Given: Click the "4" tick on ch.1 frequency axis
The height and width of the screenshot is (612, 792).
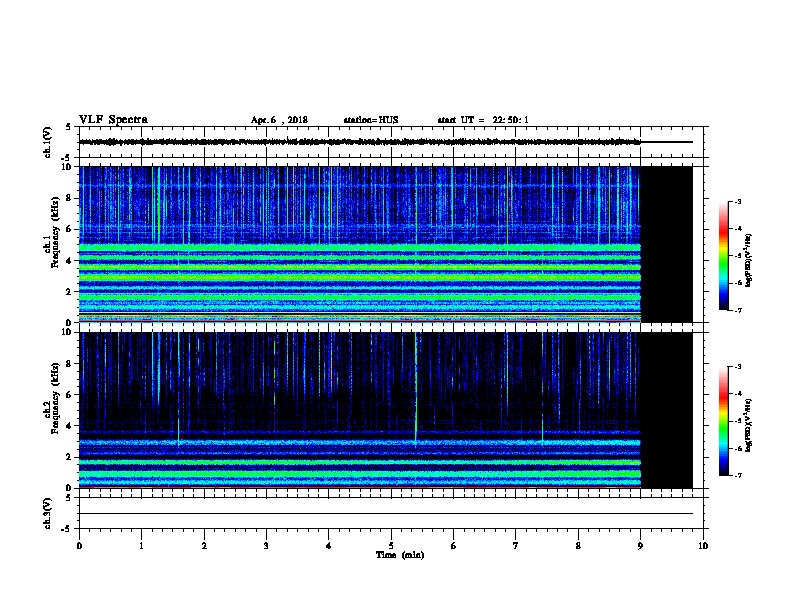Looking at the screenshot, I should tap(70, 261).
